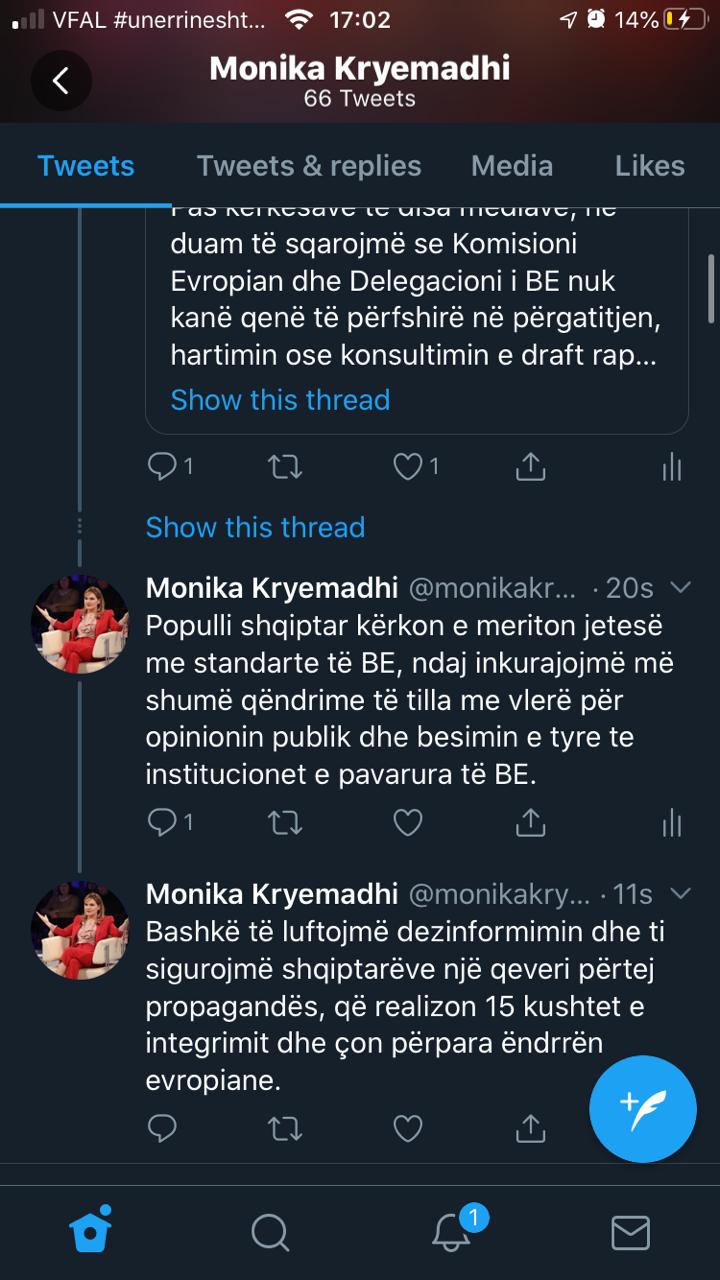Expand options chevron on the 11s tweet
Viewport: 720px width, 1280px height.
pos(680,893)
